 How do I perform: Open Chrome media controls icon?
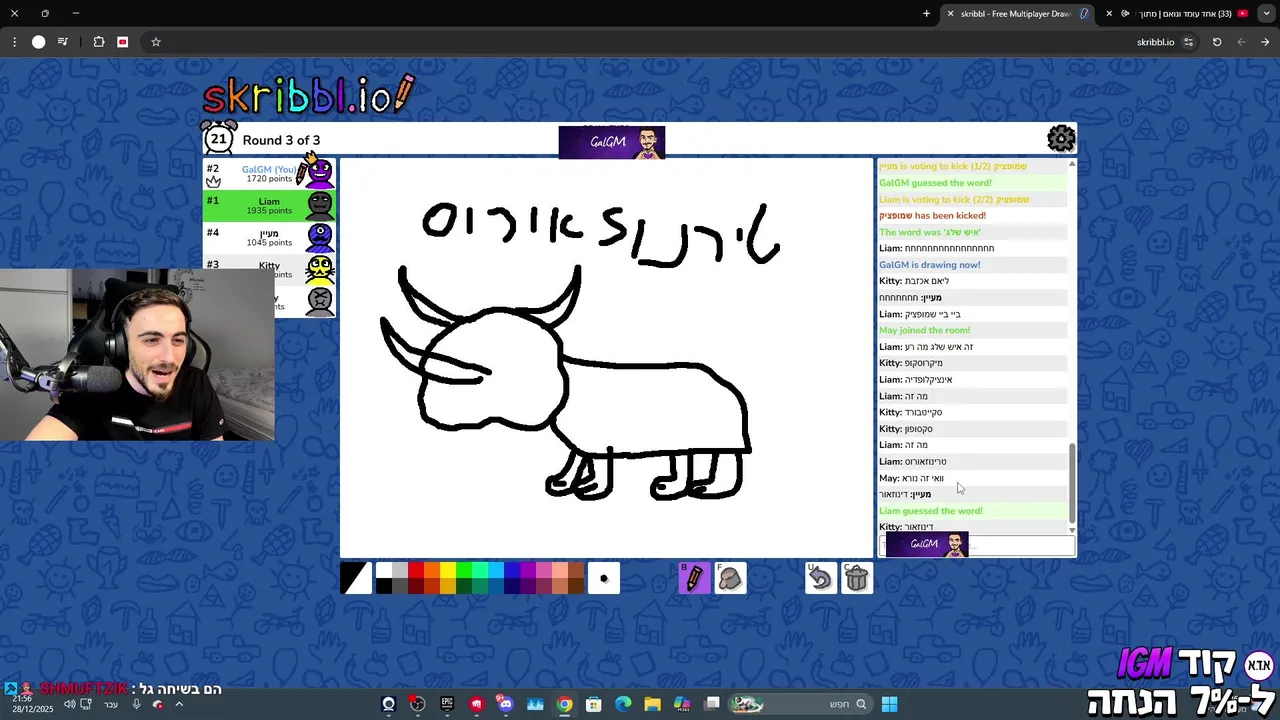pos(63,42)
